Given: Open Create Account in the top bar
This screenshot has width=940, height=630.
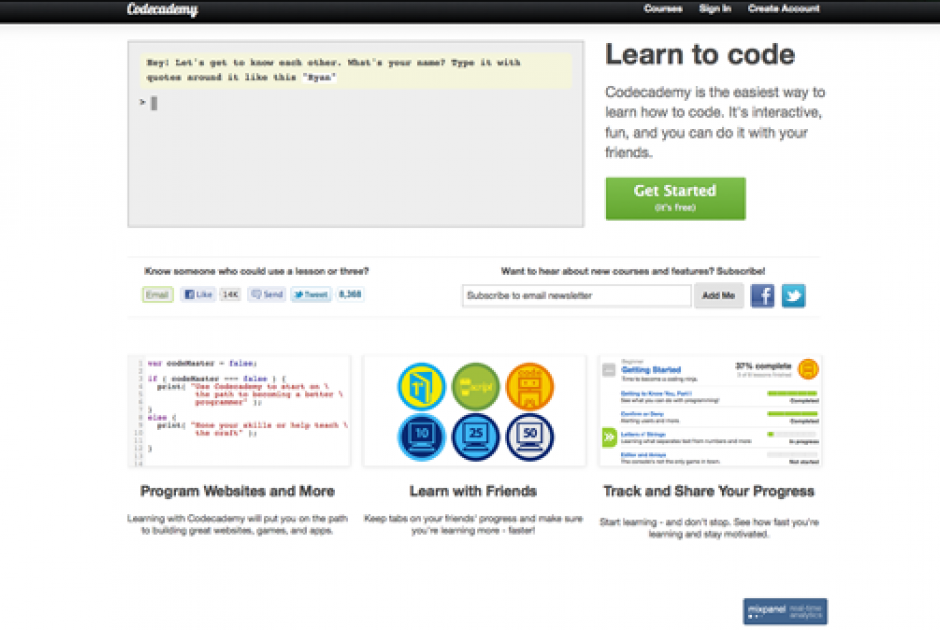Looking at the screenshot, I should click(784, 8).
